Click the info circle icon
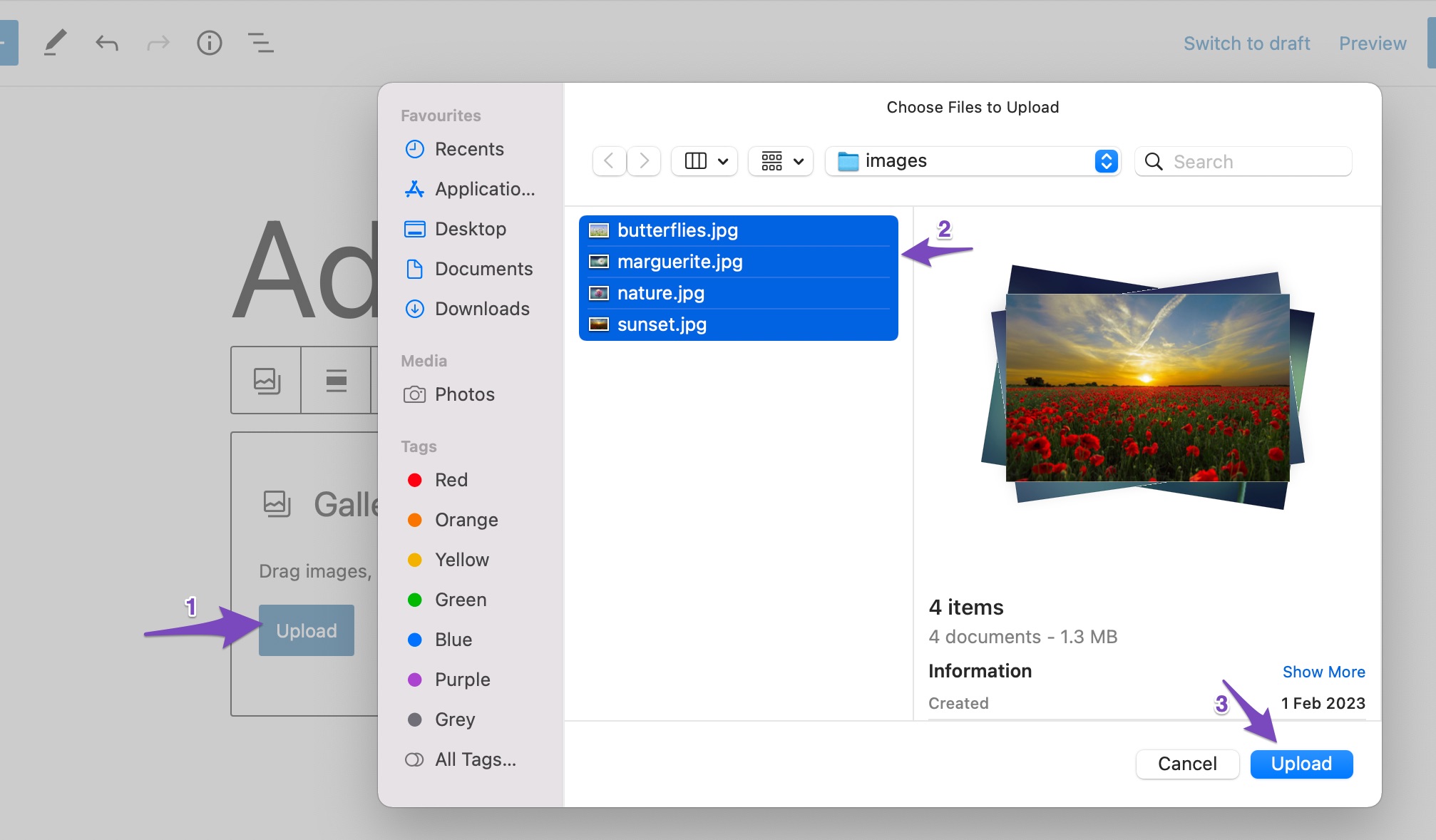The width and height of the screenshot is (1436, 840). click(209, 42)
